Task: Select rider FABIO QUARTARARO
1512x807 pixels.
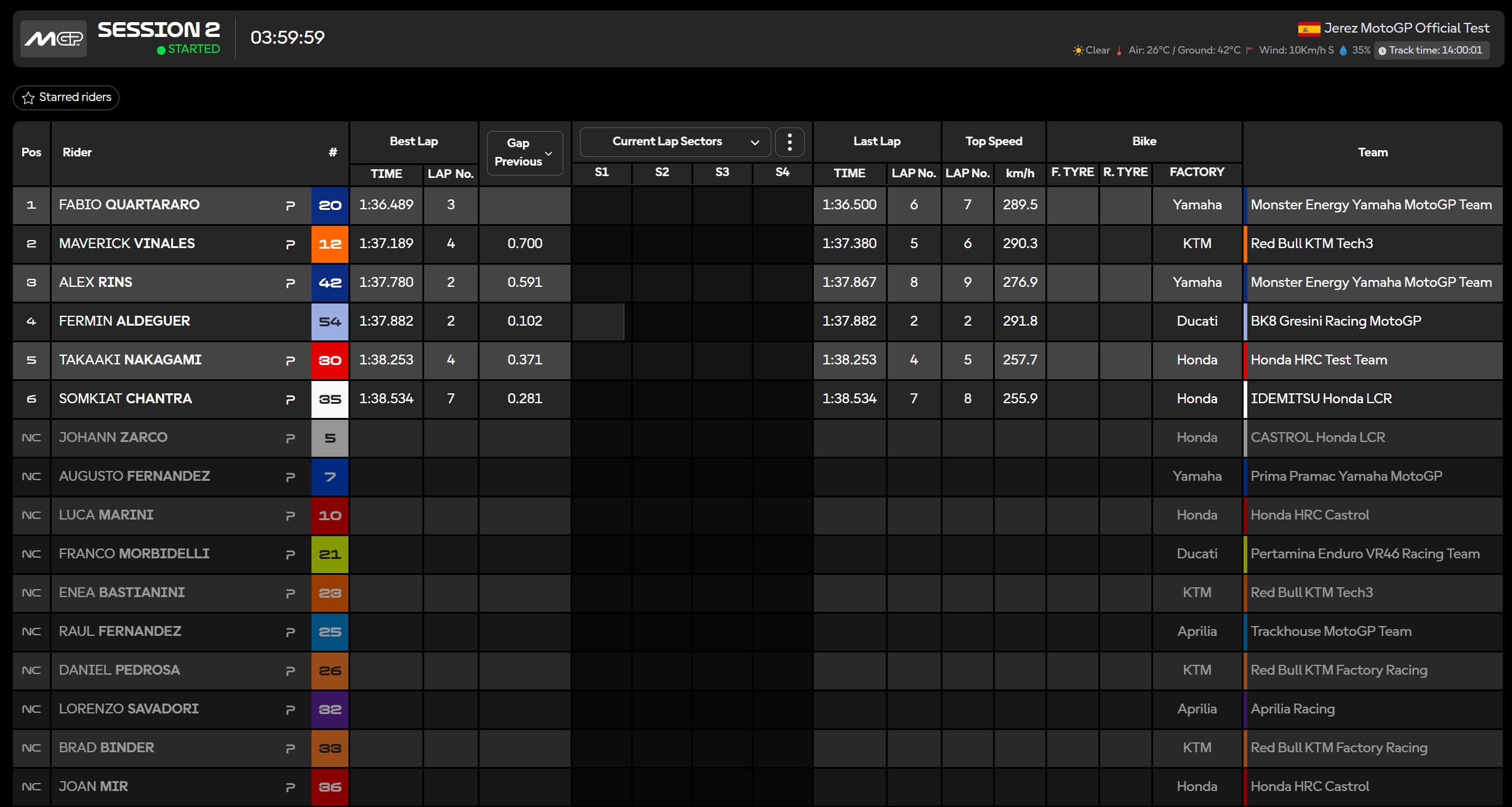Action: [x=129, y=205]
